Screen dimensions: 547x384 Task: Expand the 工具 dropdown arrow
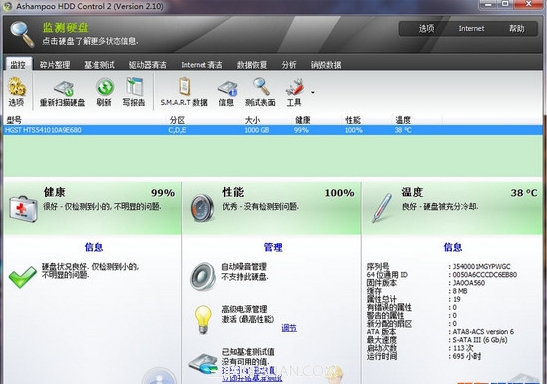click(x=313, y=92)
